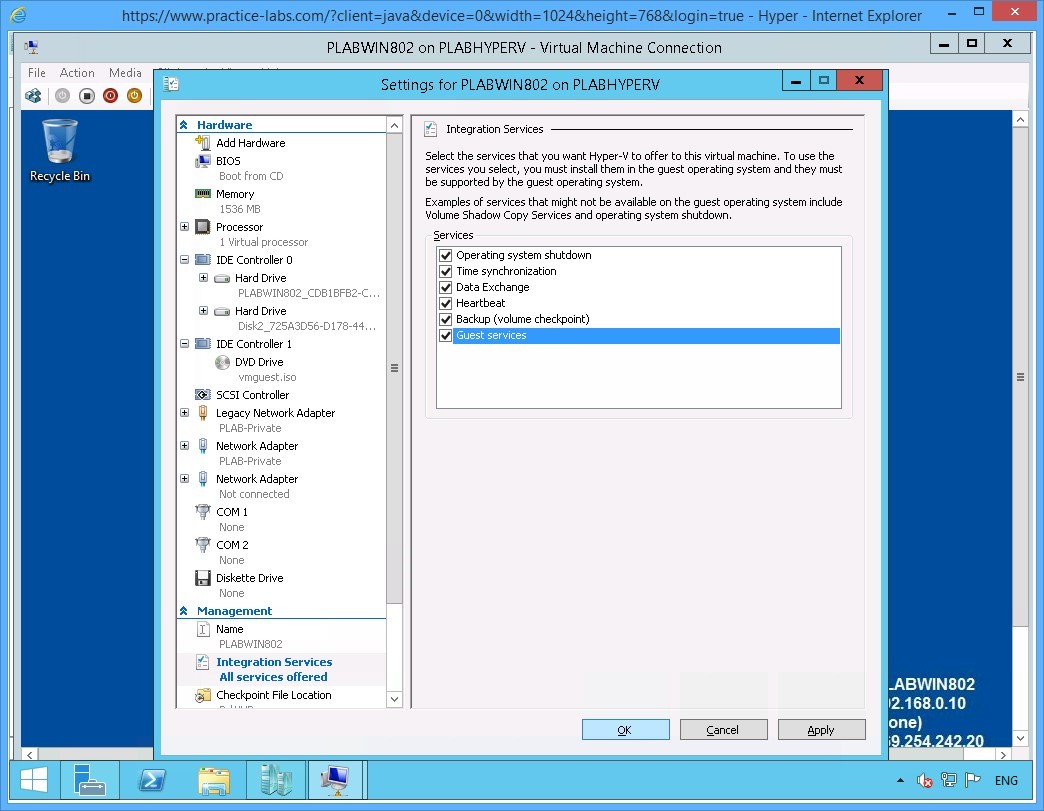Open the Recycle Bin on the desktop
Screen dimensions: 1044x811
(x=60, y=148)
